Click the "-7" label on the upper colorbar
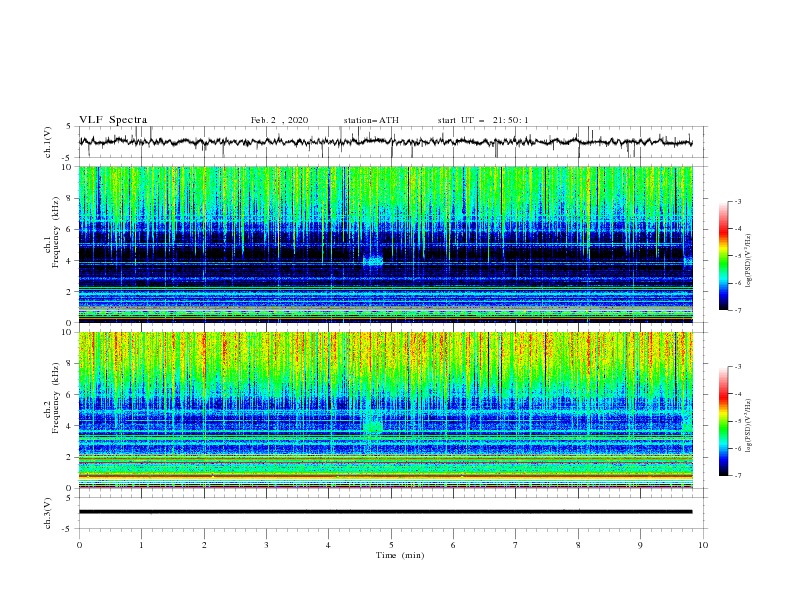The height and width of the screenshot is (612, 792). pyautogui.click(x=737, y=310)
